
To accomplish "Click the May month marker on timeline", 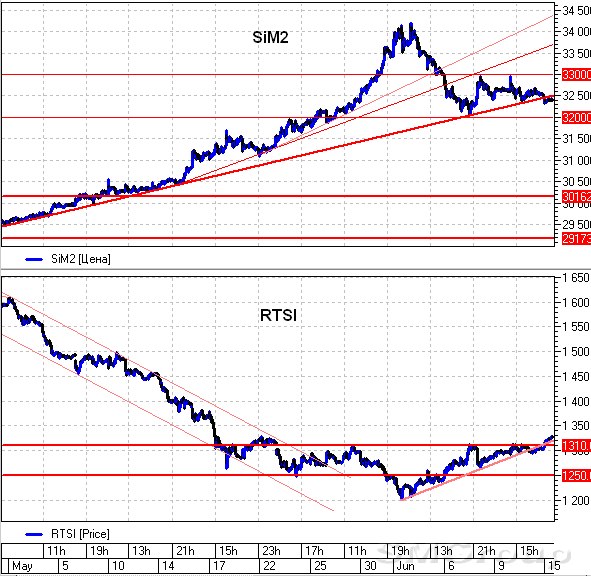I will click(22, 566).
